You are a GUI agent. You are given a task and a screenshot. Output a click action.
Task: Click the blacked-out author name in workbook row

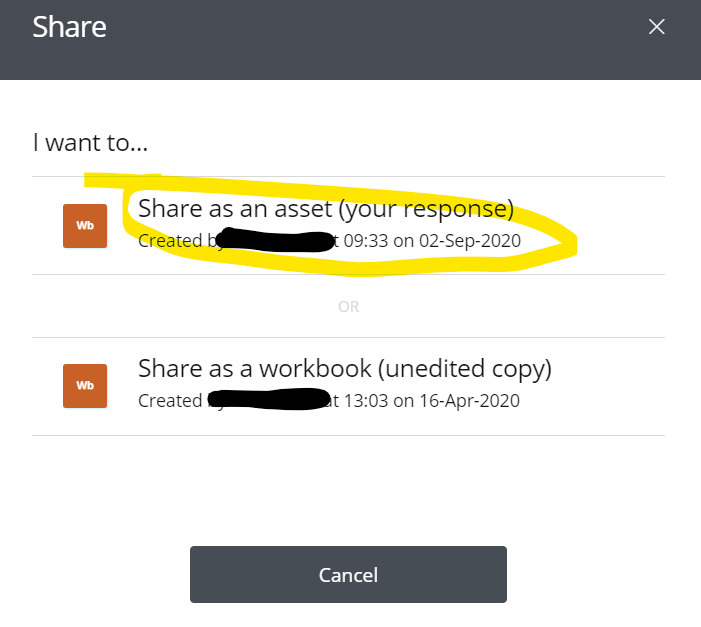(269, 399)
